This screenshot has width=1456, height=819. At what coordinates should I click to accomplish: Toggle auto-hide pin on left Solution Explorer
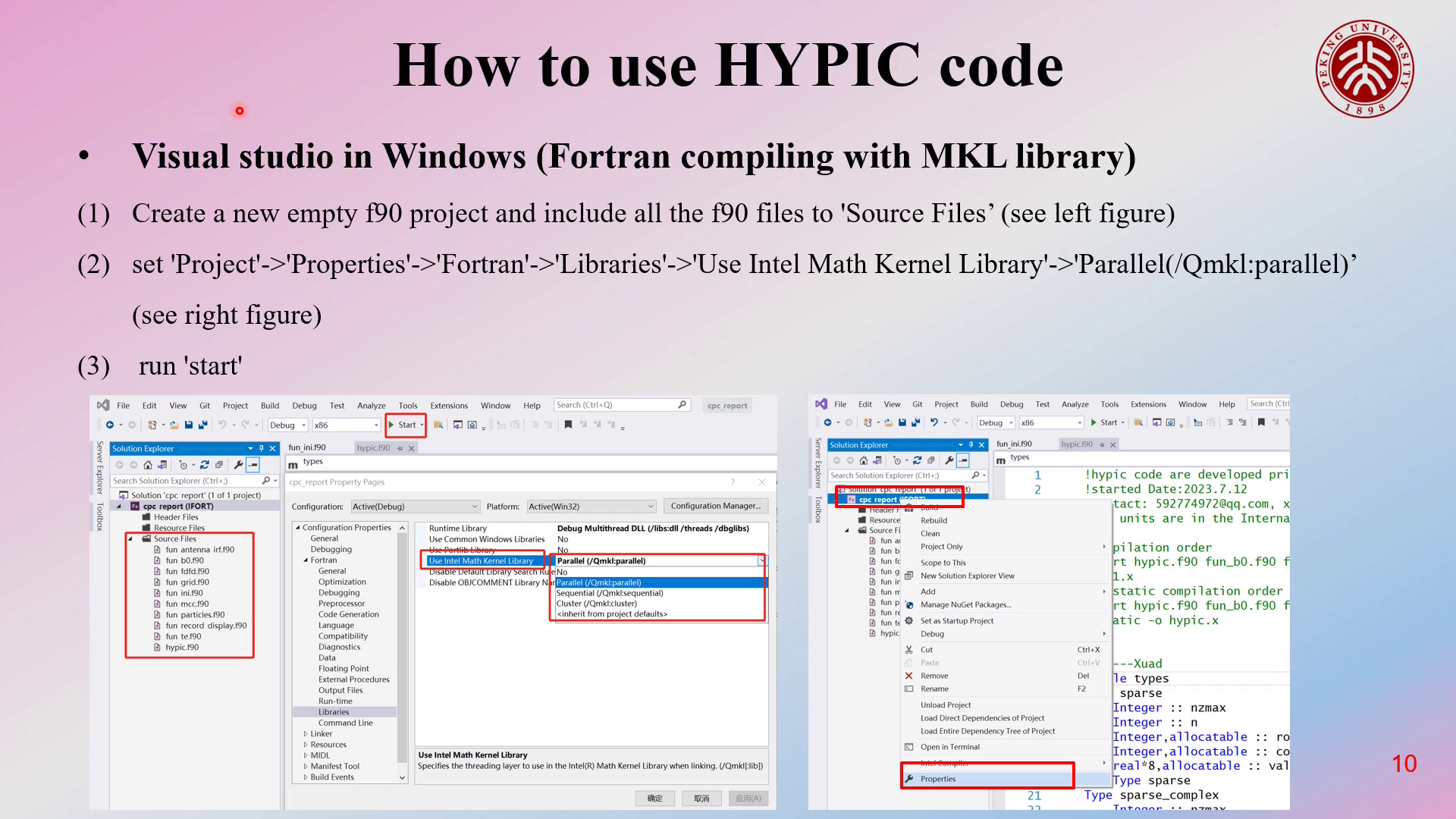point(262,449)
